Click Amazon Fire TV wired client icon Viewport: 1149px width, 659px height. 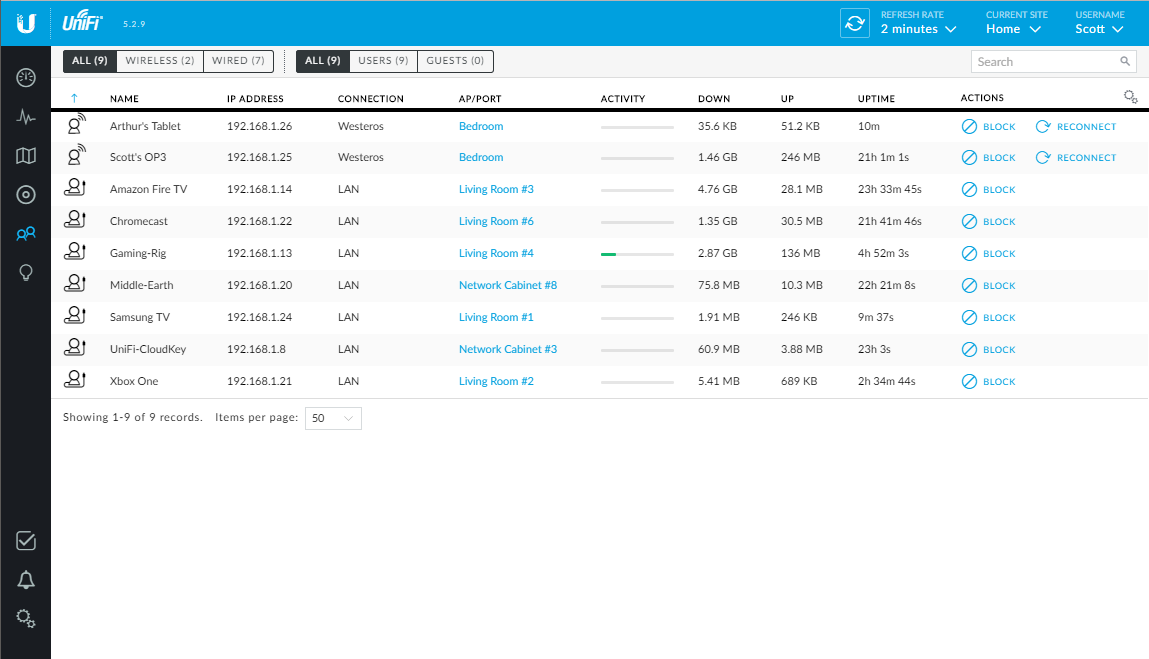75,188
